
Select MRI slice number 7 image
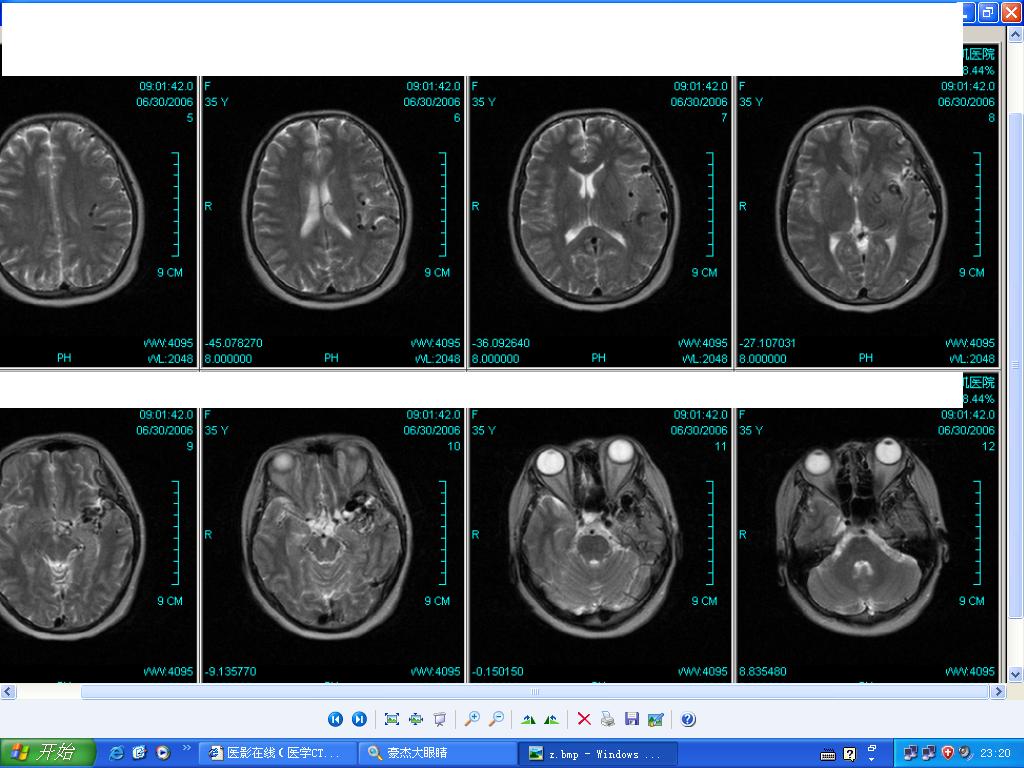[600, 222]
